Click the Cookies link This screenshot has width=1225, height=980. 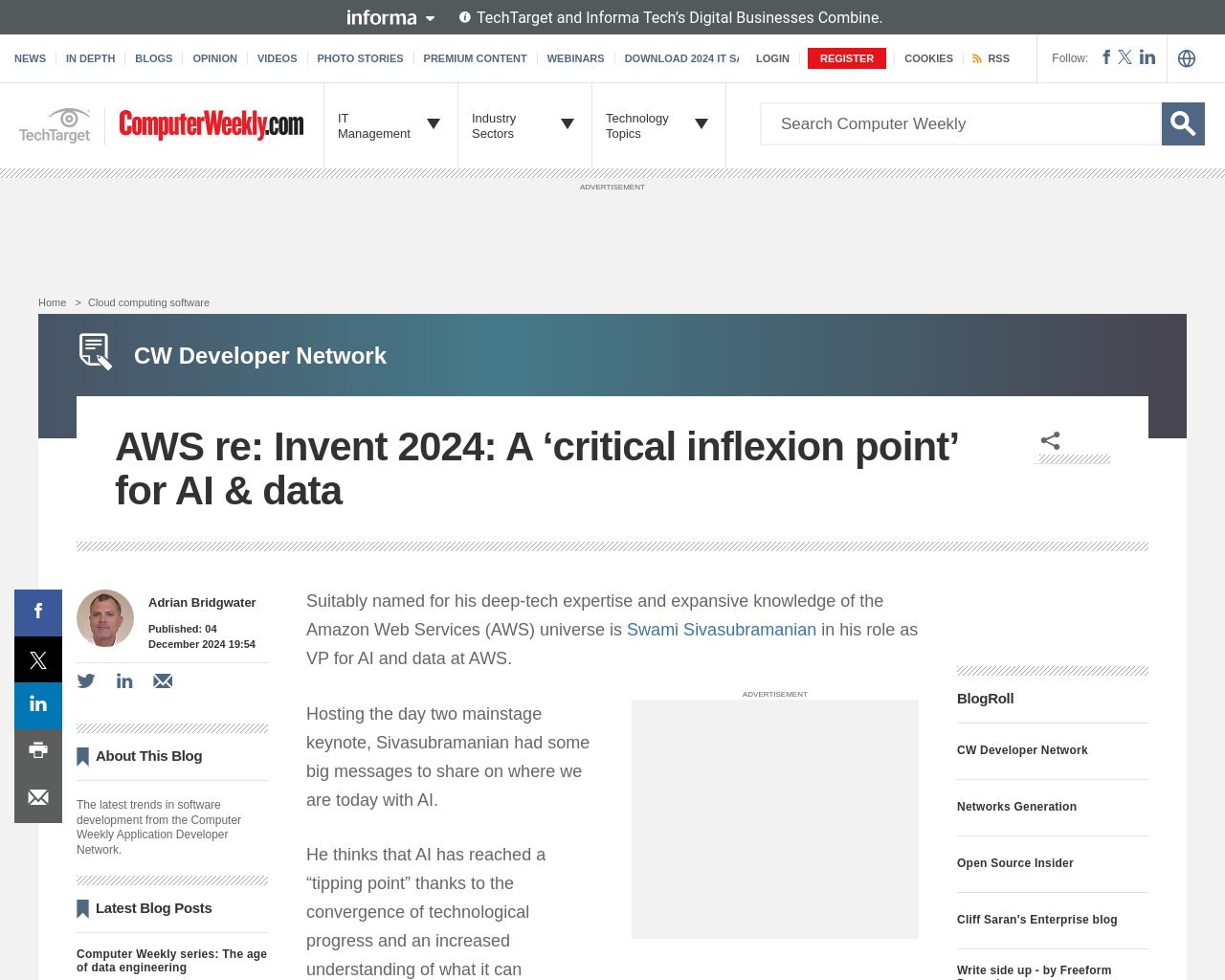point(928,58)
